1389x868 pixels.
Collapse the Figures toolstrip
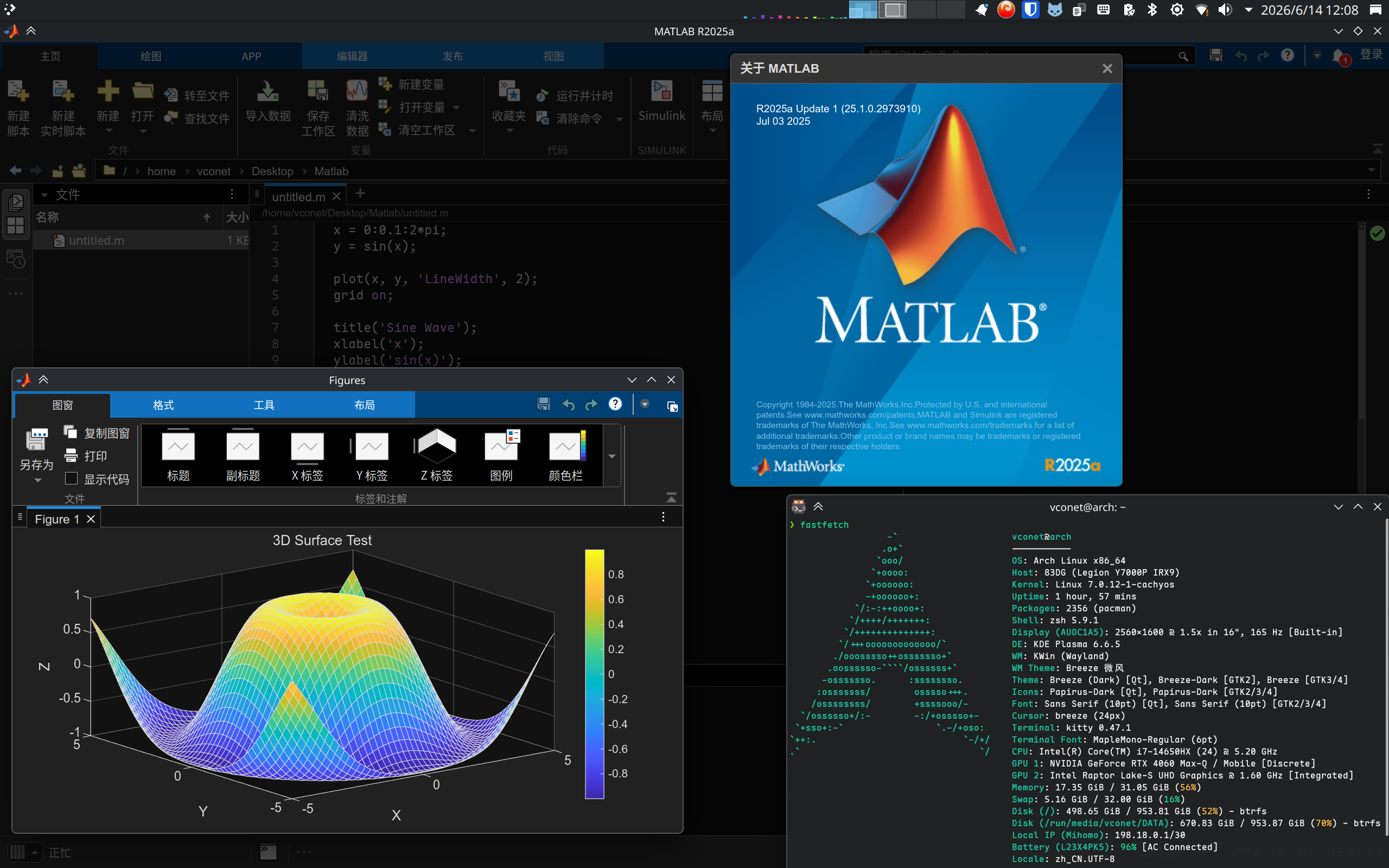click(x=671, y=497)
